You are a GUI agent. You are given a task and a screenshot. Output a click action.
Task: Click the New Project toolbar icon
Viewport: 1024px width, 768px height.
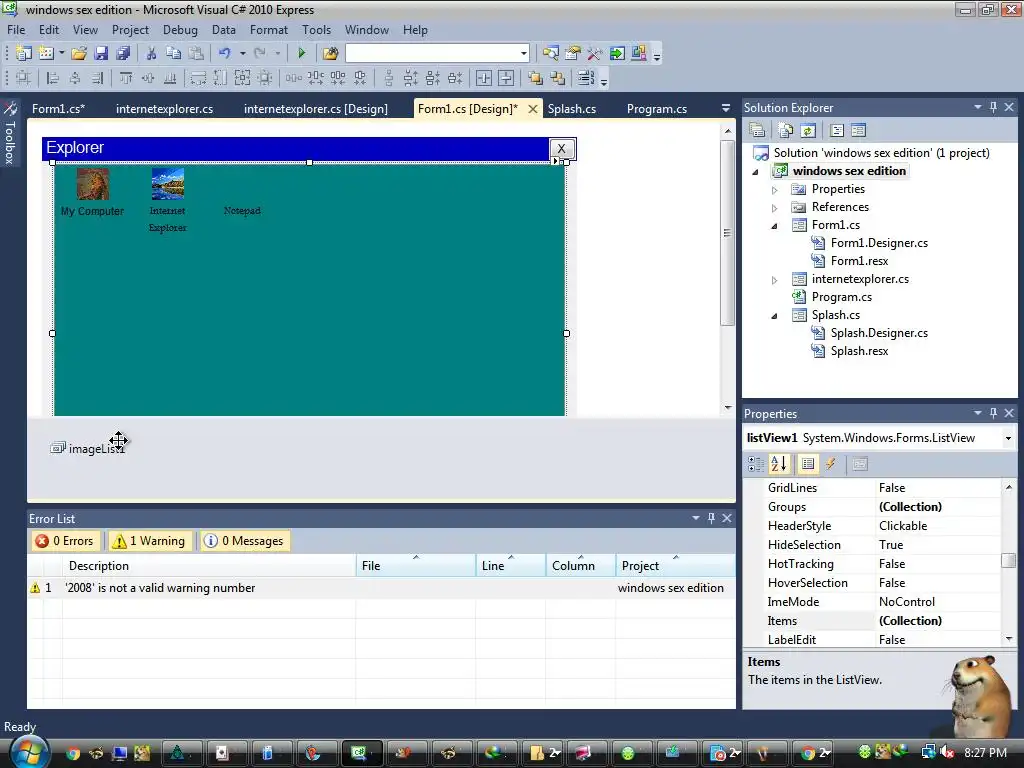[24, 54]
